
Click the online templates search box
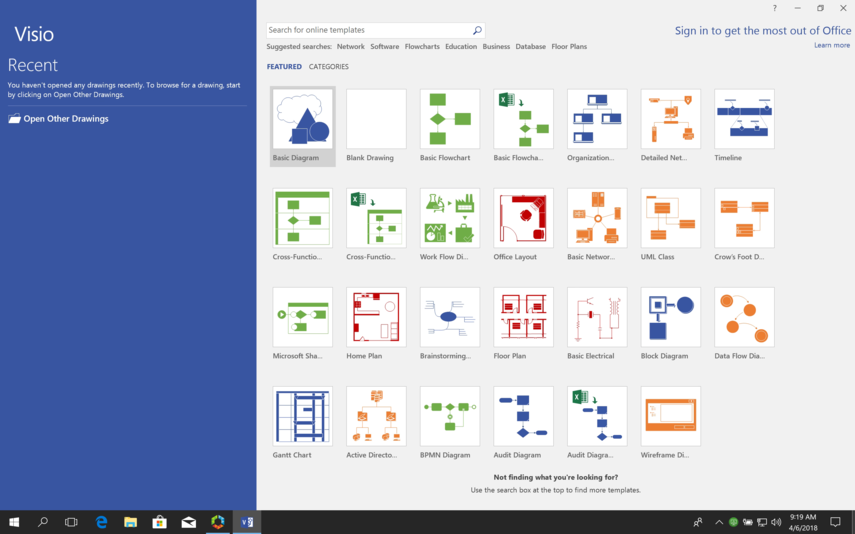pyautogui.click(x=368, y=31)
